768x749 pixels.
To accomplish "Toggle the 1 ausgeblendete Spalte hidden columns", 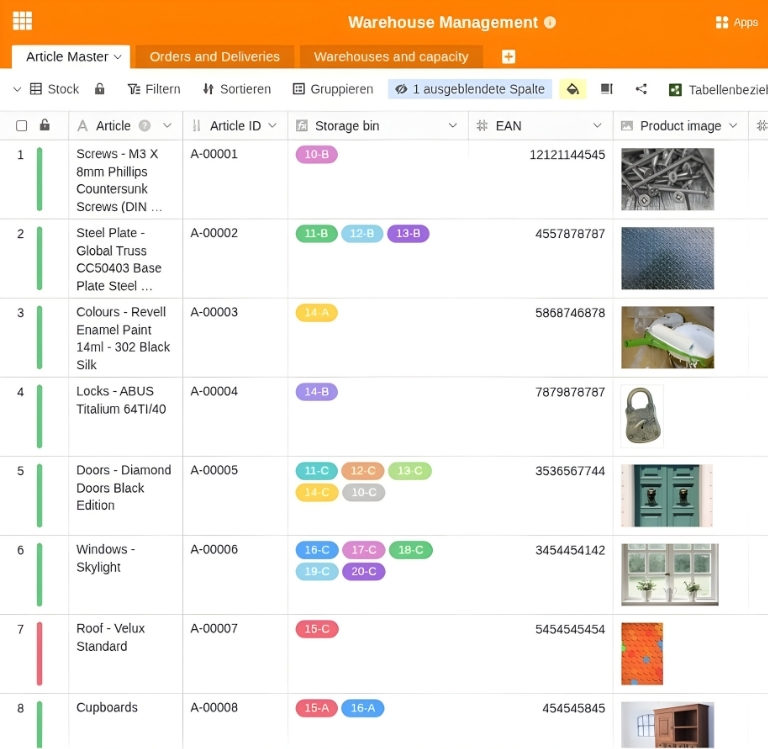I will 469,89.
